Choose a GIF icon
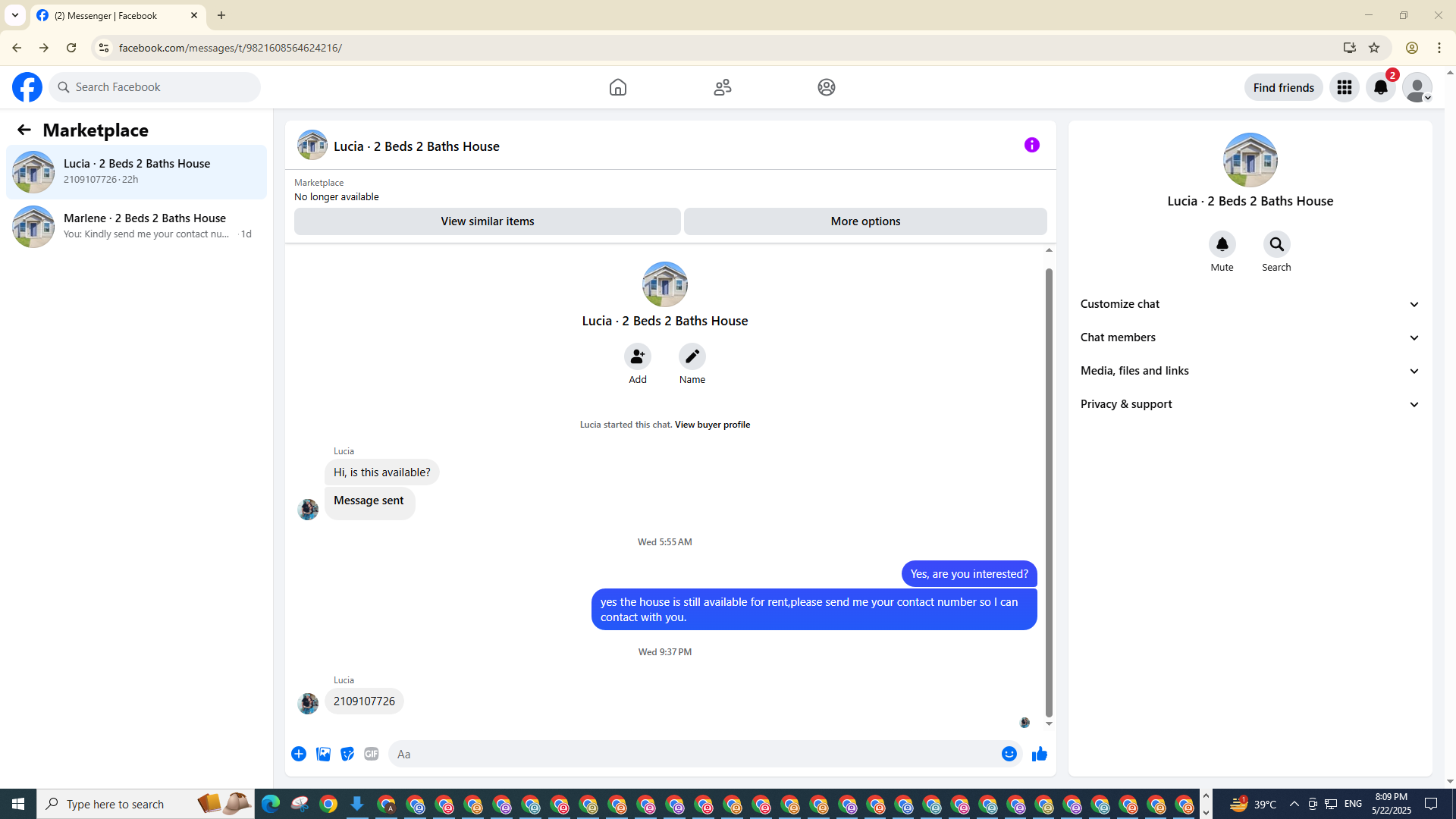1456x819 pixels. (372, 754)
